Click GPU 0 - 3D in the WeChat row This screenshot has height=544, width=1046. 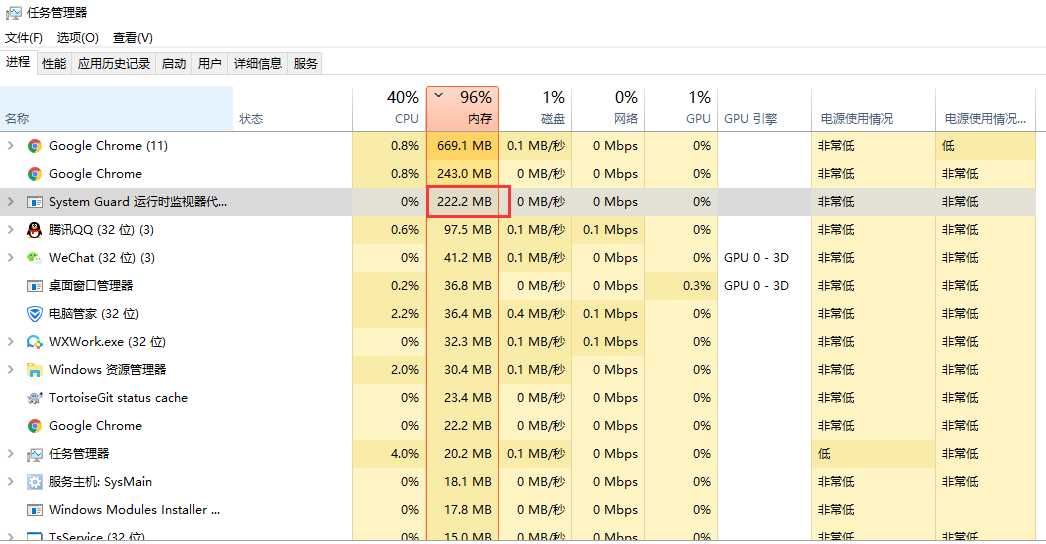pyautogui.click(x=756, y=258)
